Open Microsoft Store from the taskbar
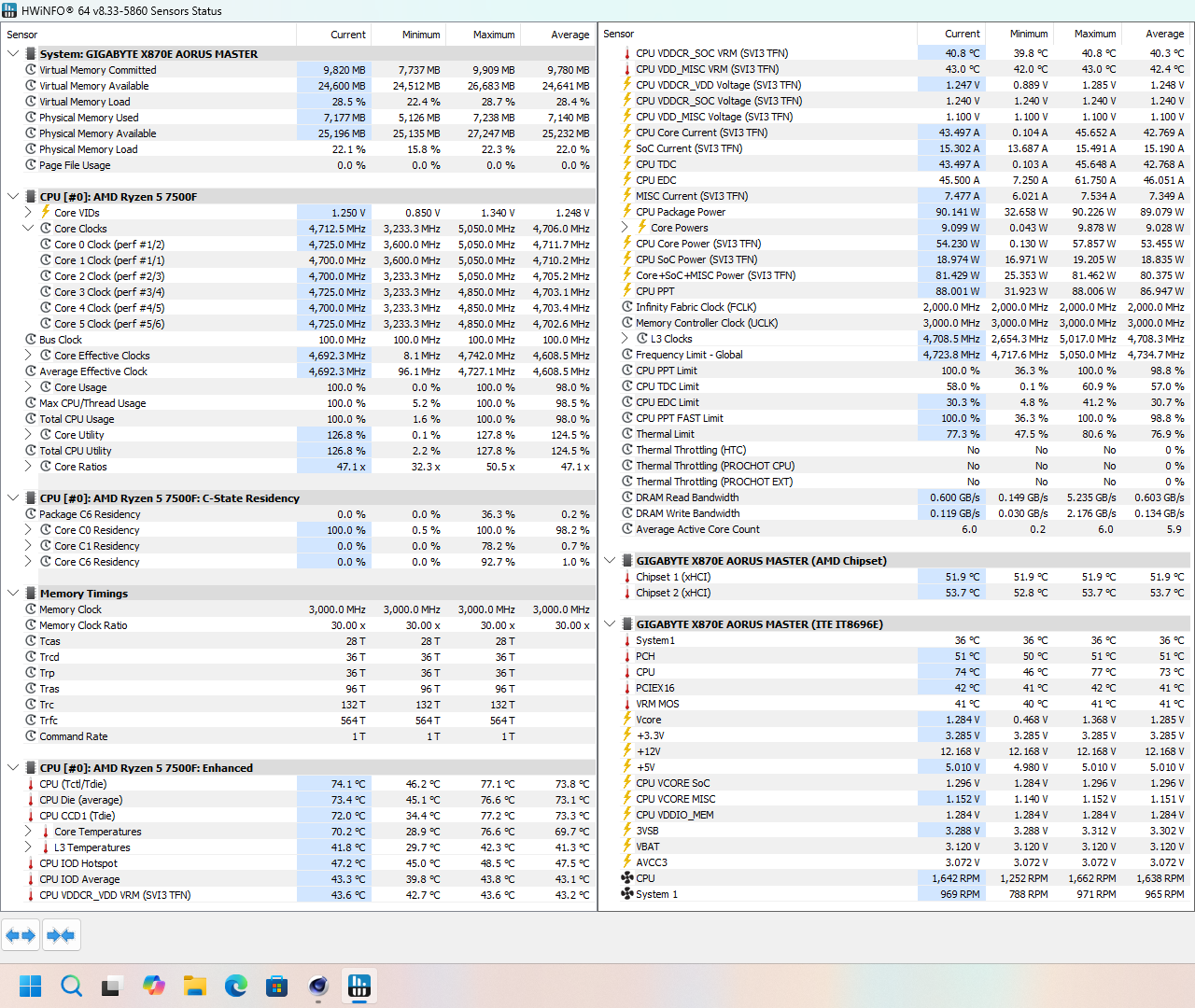1195x1008 pixels. pyautogui.click(x=277, y=986)
